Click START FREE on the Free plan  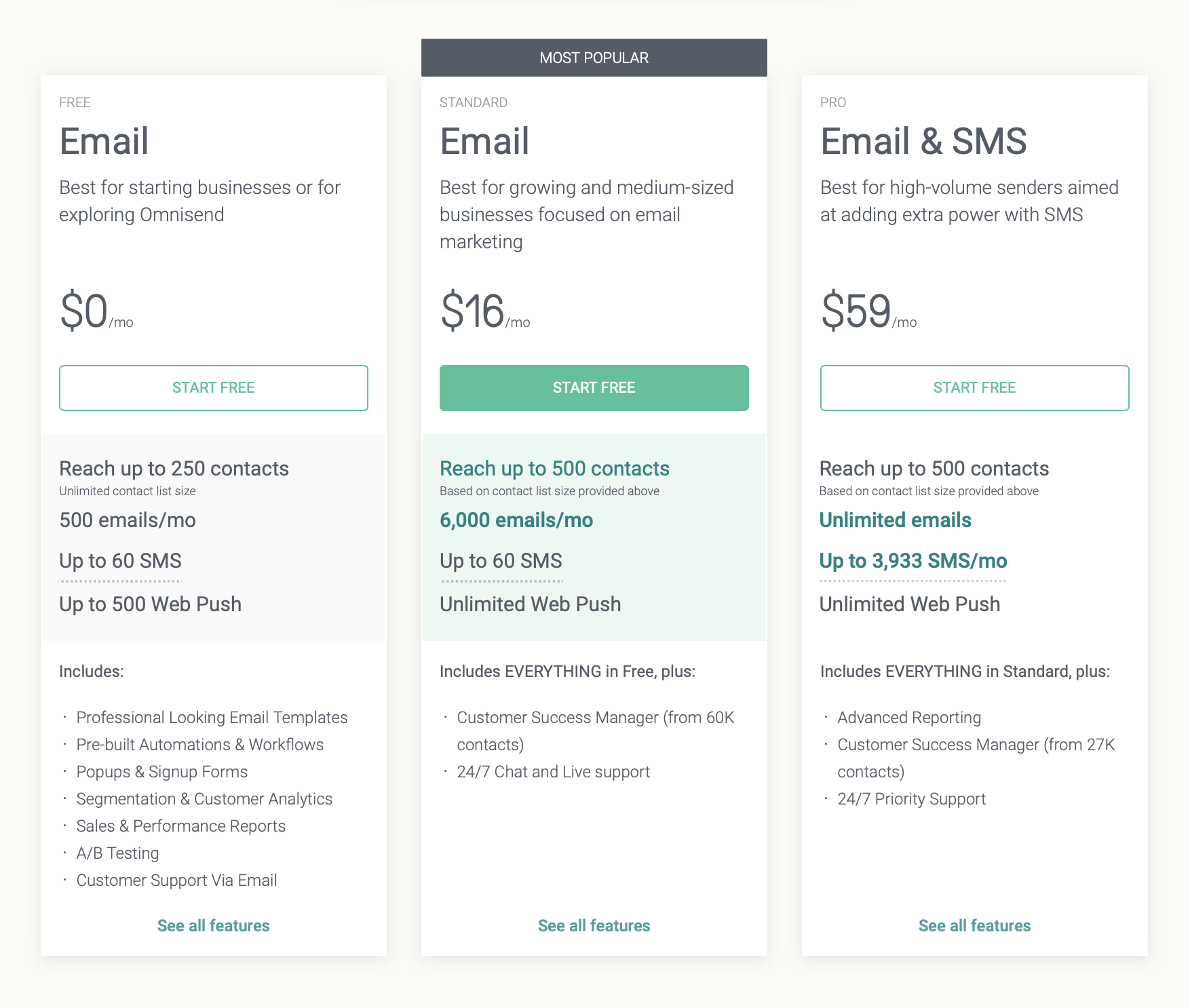213,388
